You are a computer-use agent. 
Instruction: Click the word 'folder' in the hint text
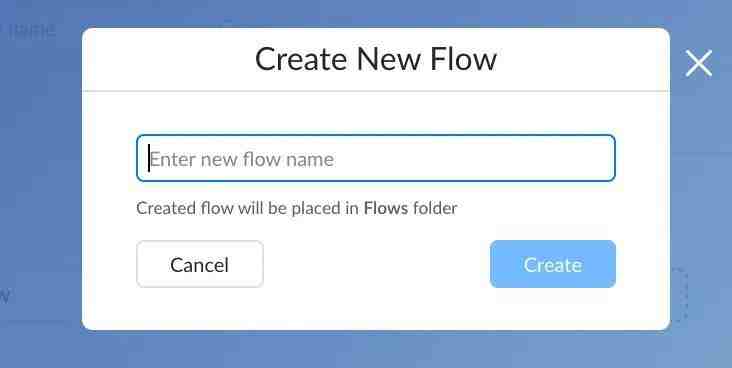click(435, 208)
